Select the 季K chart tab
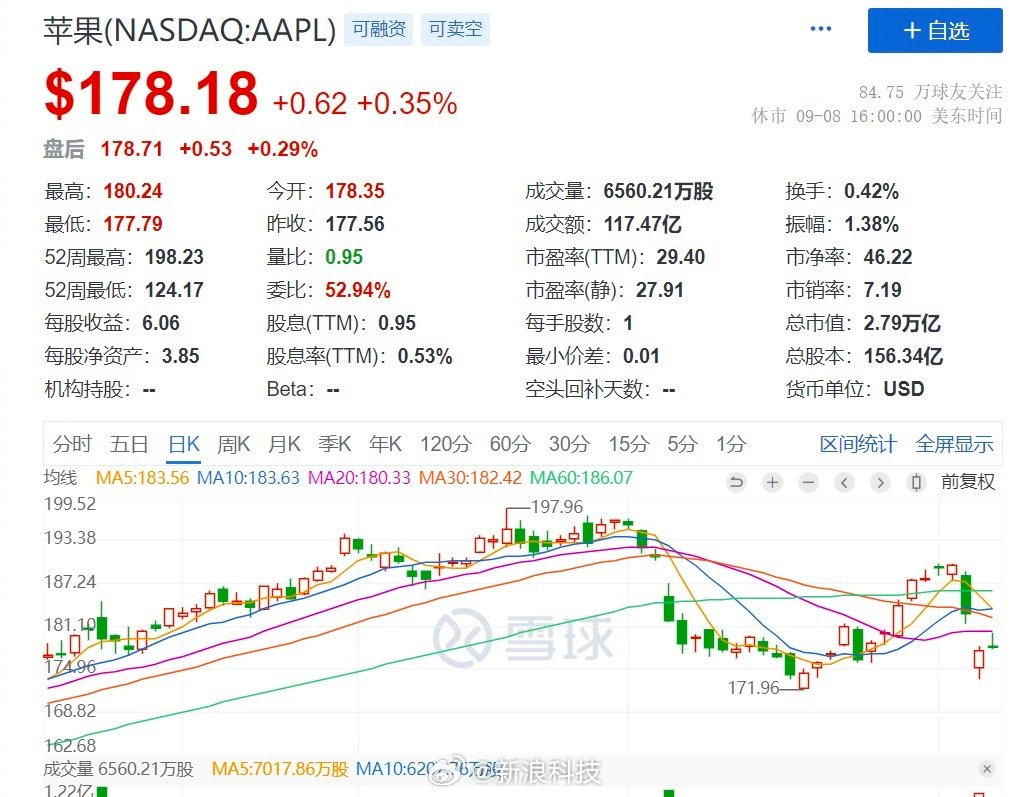This screenshot has height=797, width=1032. tap(334, 444)
